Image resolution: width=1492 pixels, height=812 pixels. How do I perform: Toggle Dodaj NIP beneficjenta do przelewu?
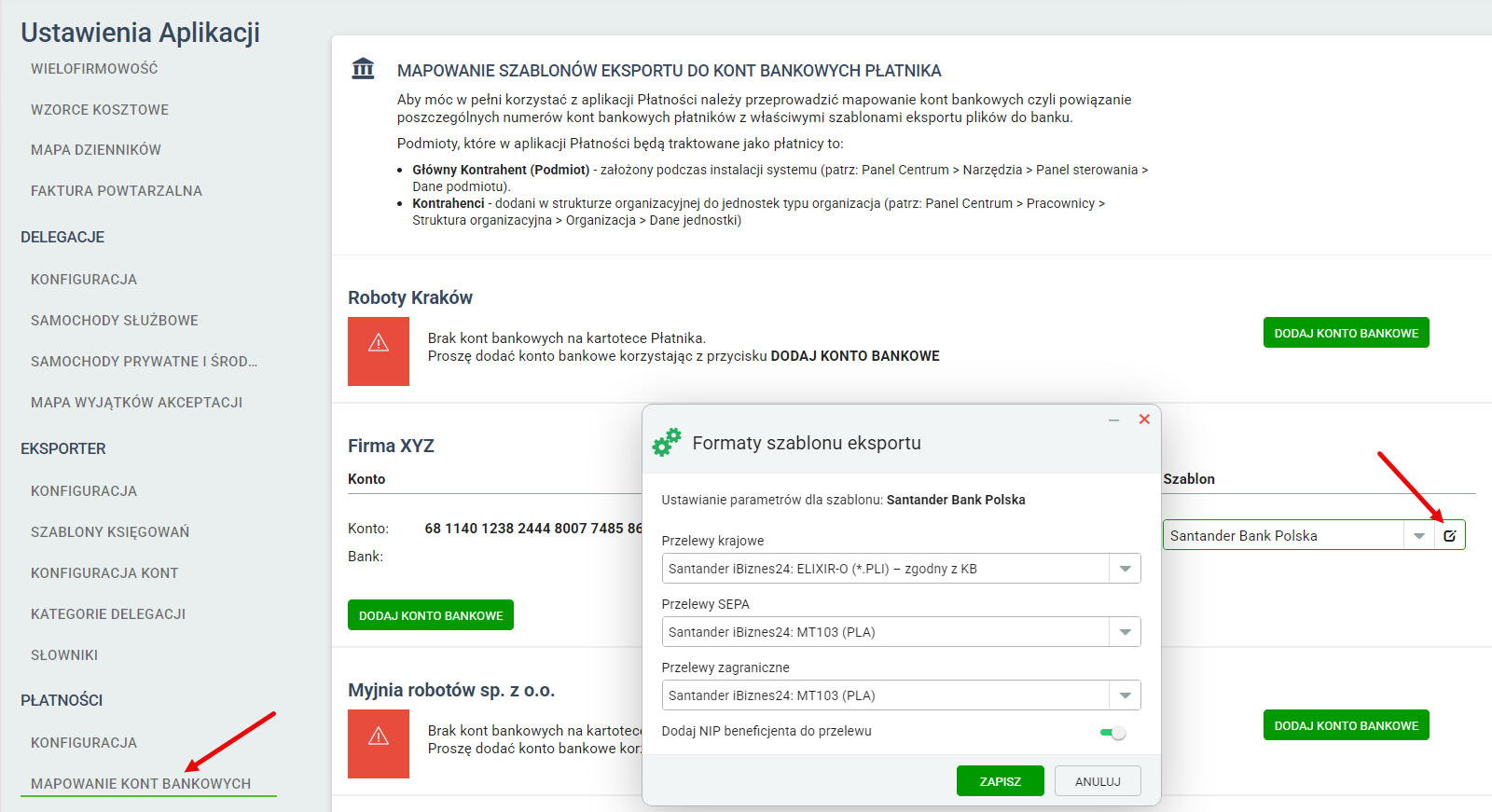point(1113,733)
